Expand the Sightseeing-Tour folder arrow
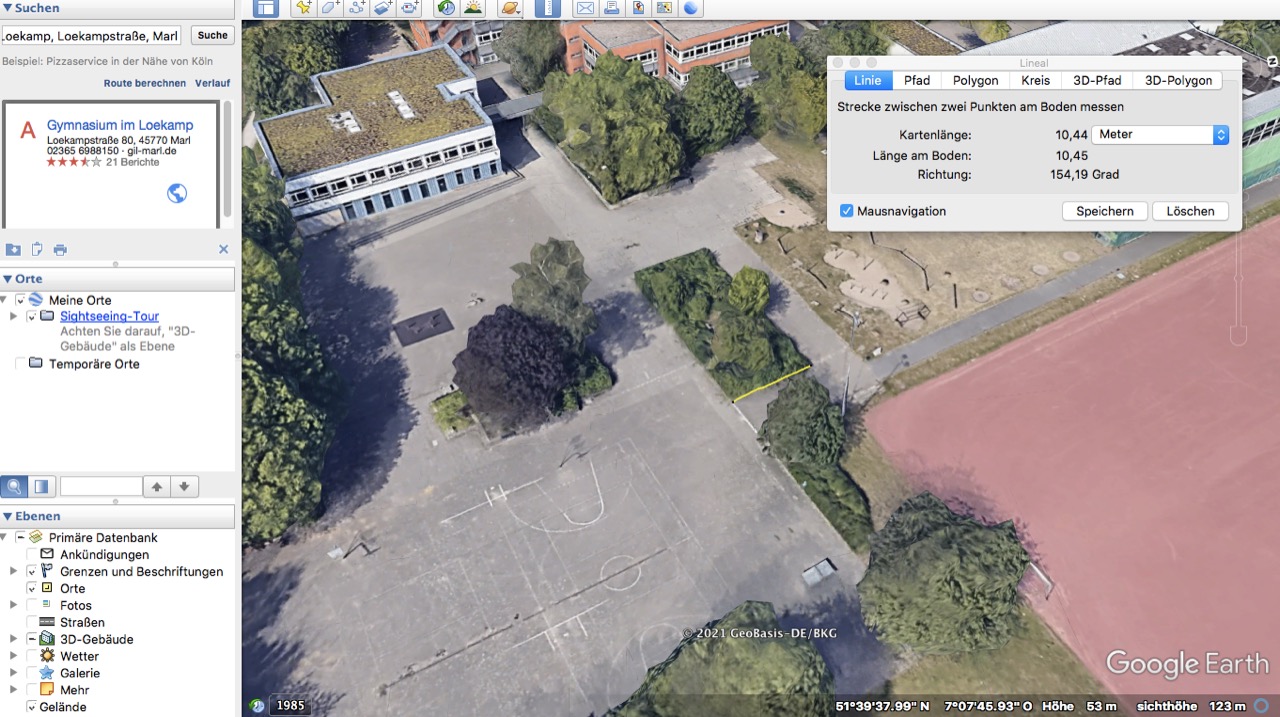The height and width of the screenshot is (717, 1280). [13, 316]
